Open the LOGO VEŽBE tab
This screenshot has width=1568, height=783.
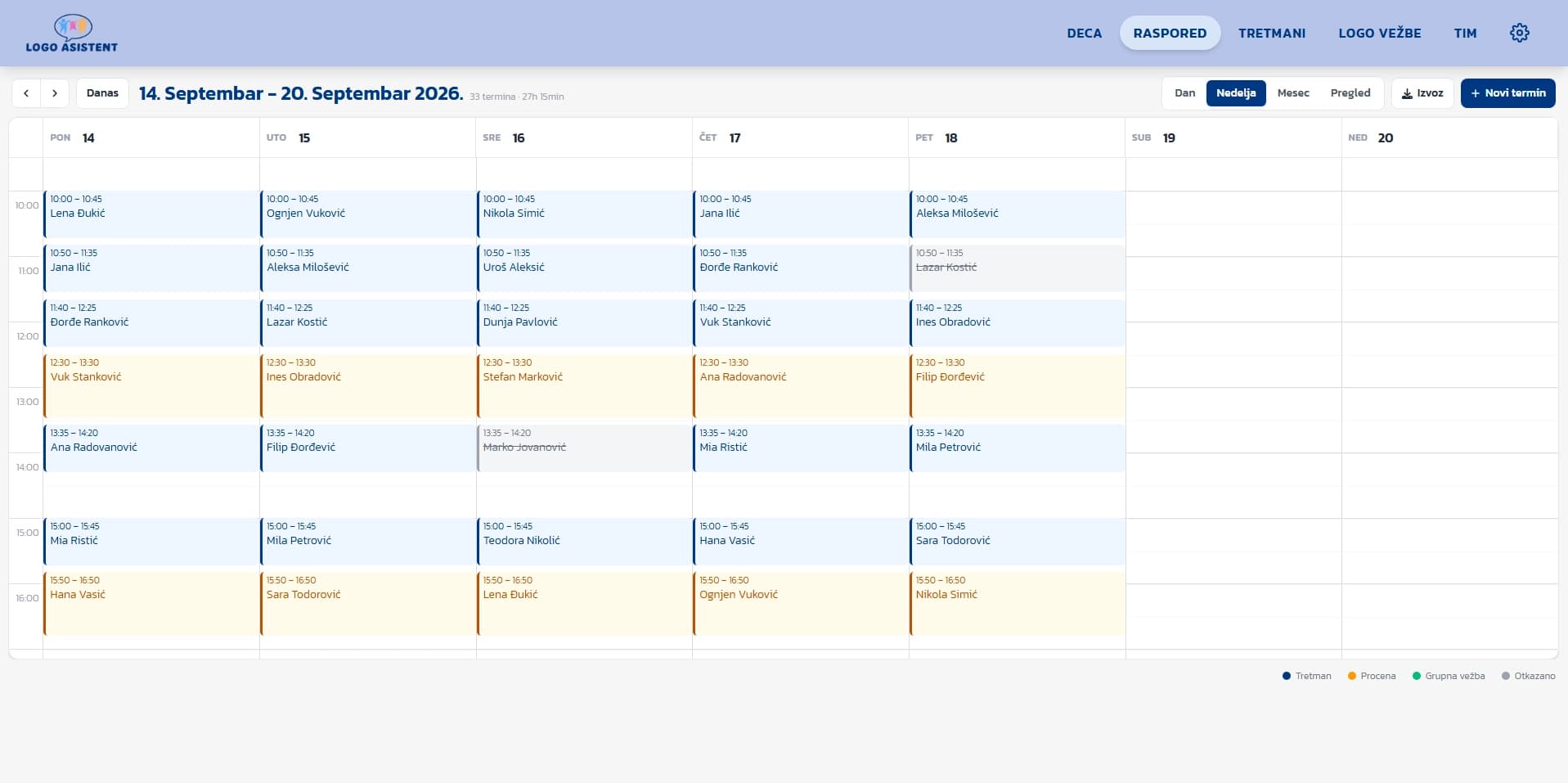pyautogui.click(x=1380, y=34)
